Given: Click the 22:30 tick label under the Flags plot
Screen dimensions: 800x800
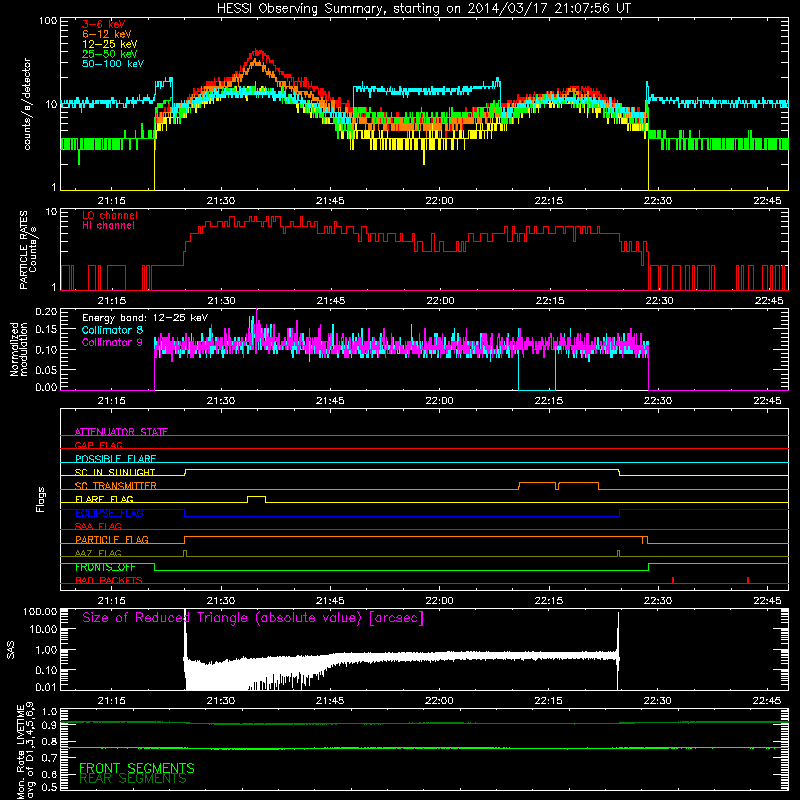Looking at the screenshot, I should (x=658, y=601).
